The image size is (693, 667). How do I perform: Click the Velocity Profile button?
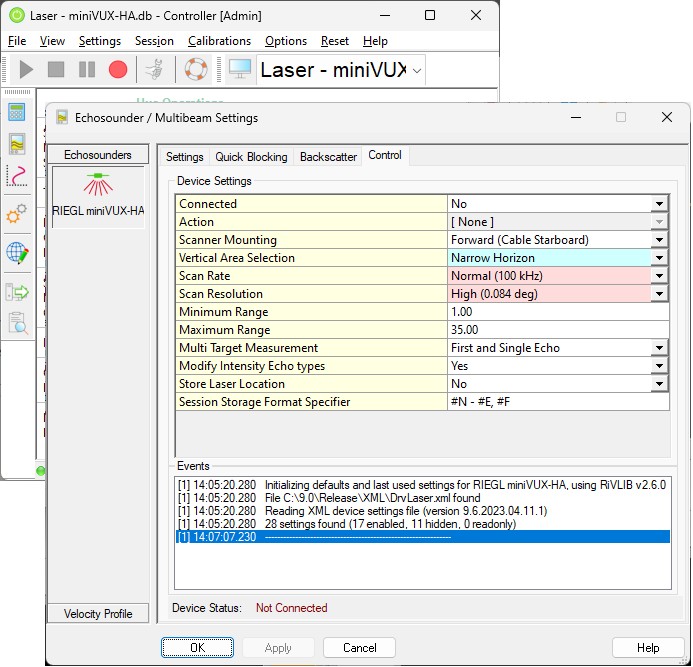coord(98,614)
